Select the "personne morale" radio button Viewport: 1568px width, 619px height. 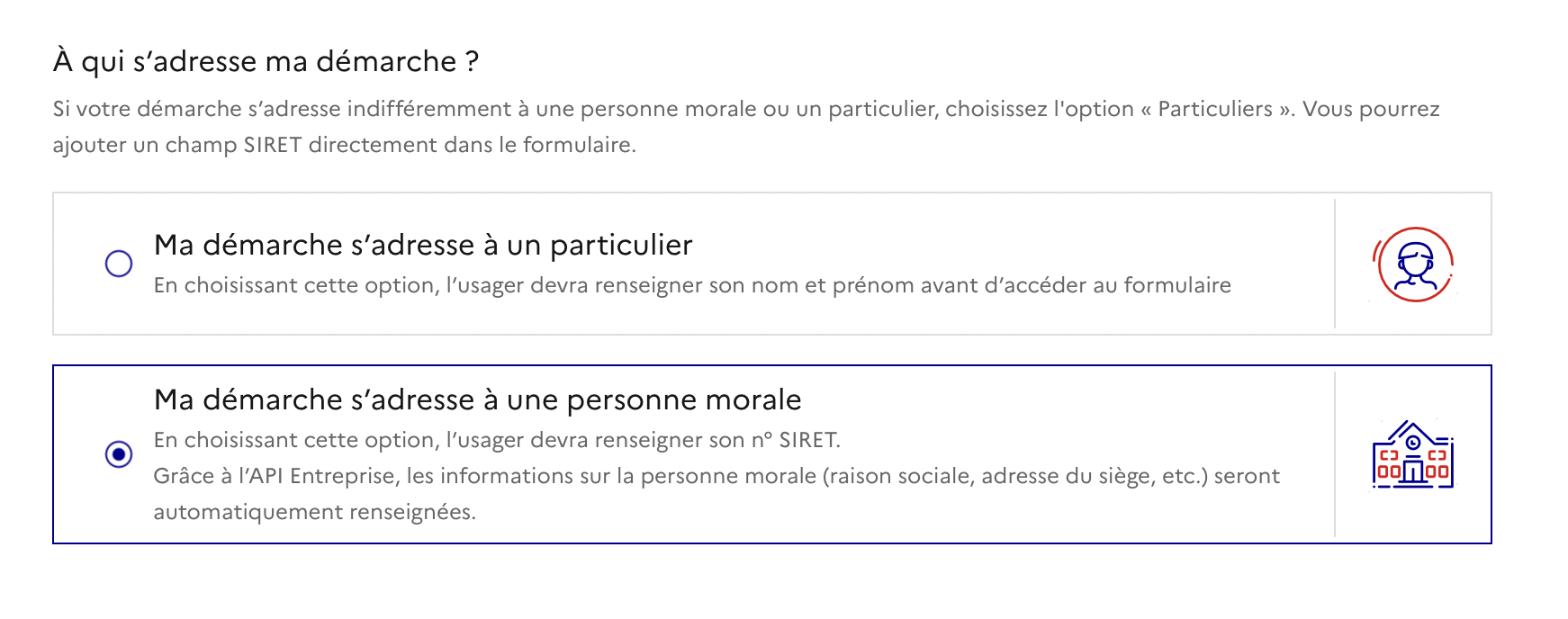pos(119,454)
